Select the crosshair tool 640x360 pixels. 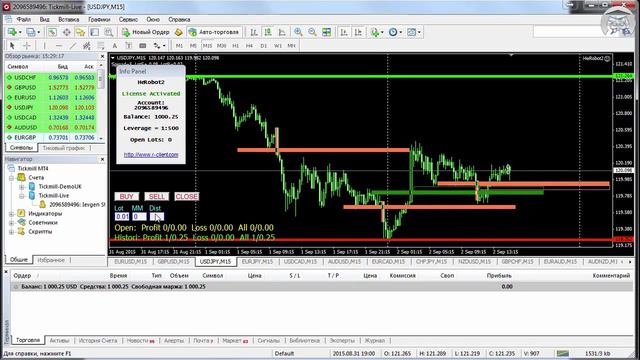click(27, 46)
